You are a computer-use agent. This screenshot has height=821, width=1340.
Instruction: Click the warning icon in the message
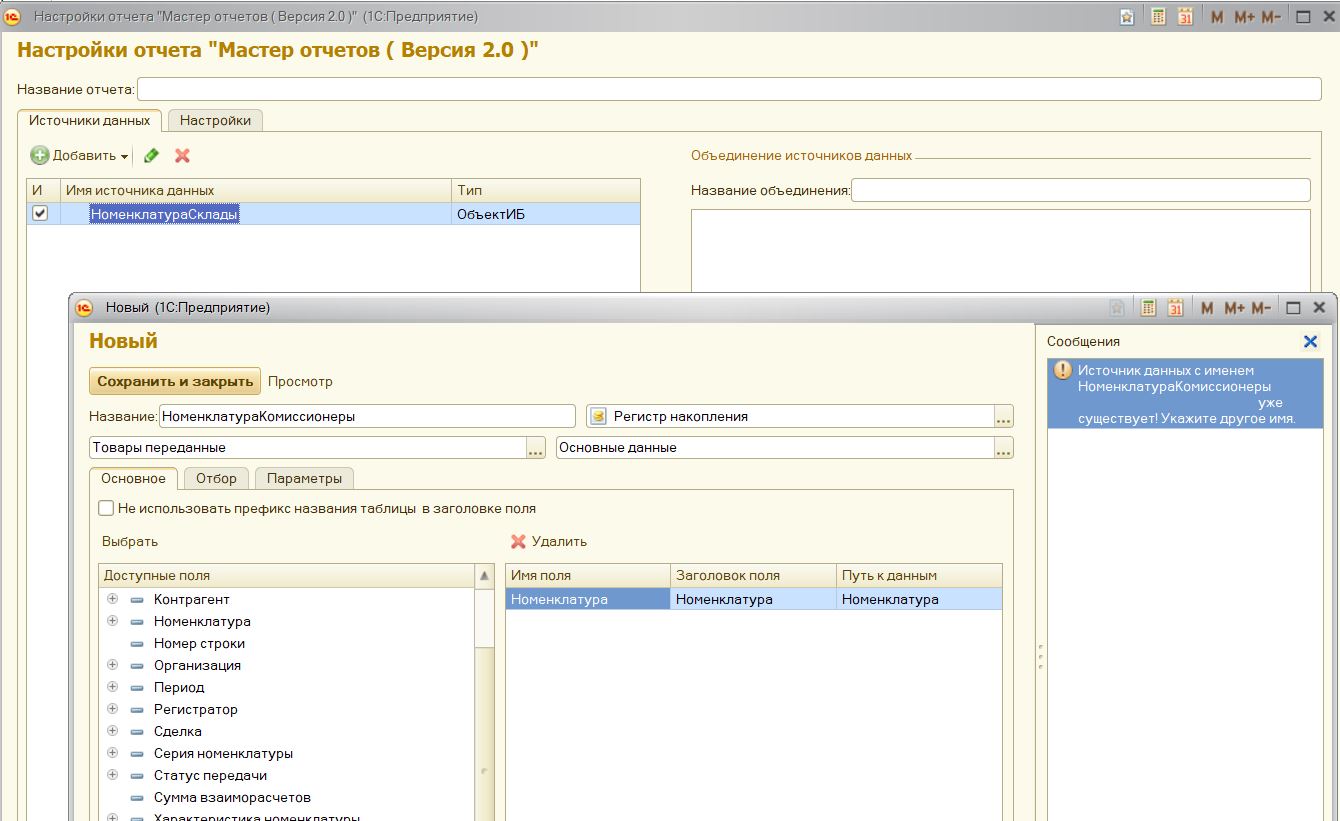pyautogui.click(x=1063, y=370)
